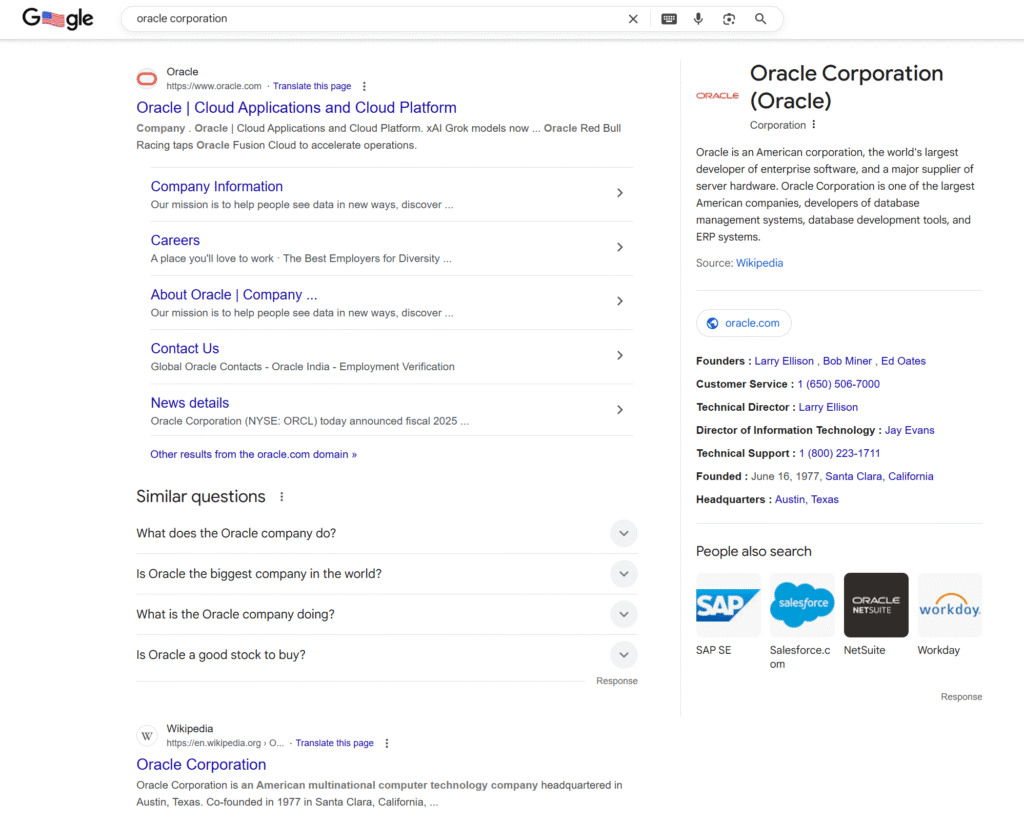Image resolution: width=1024 pixels, height=821 pixels.
Task: Open the Careers link
Action: pos(175,240)
